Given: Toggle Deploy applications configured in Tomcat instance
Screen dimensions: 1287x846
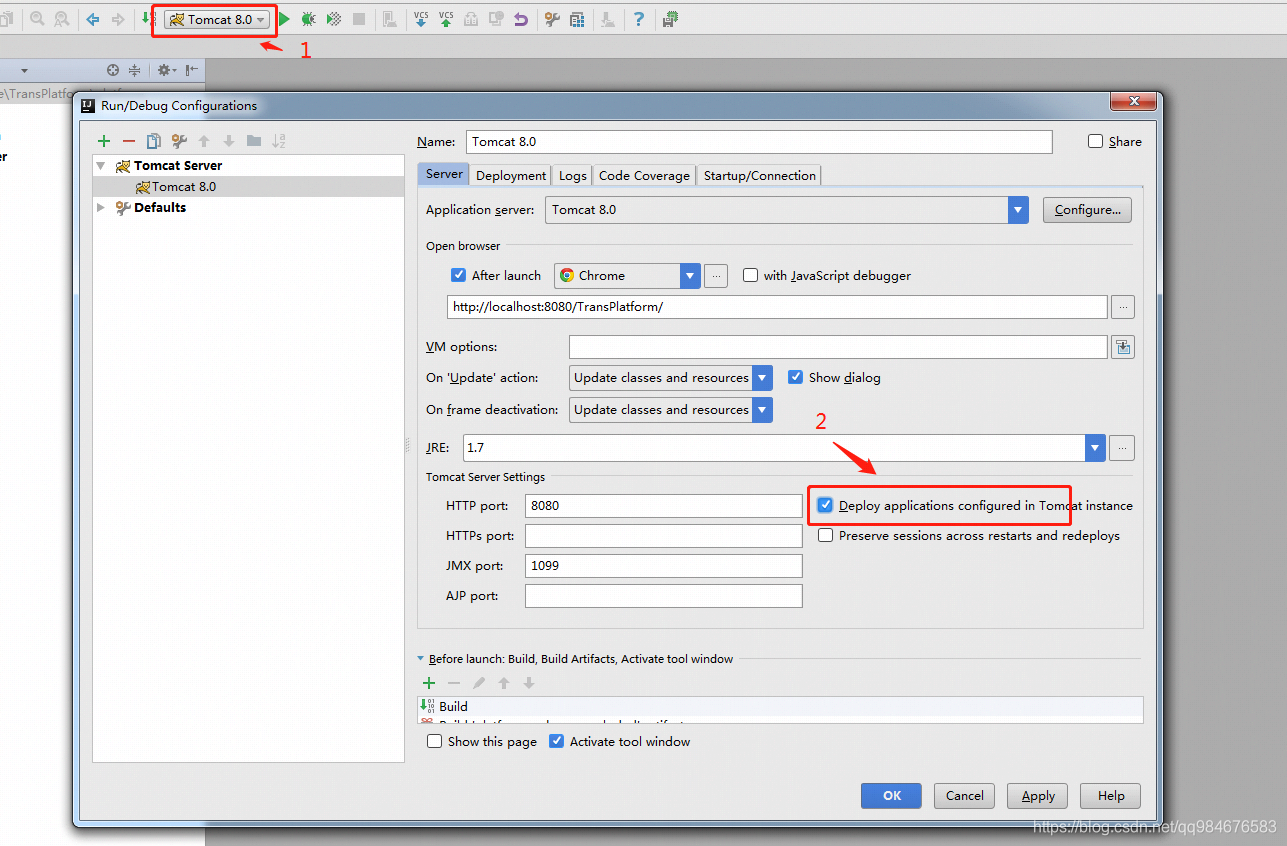Looking at the screenshot, I should (825, 505).
